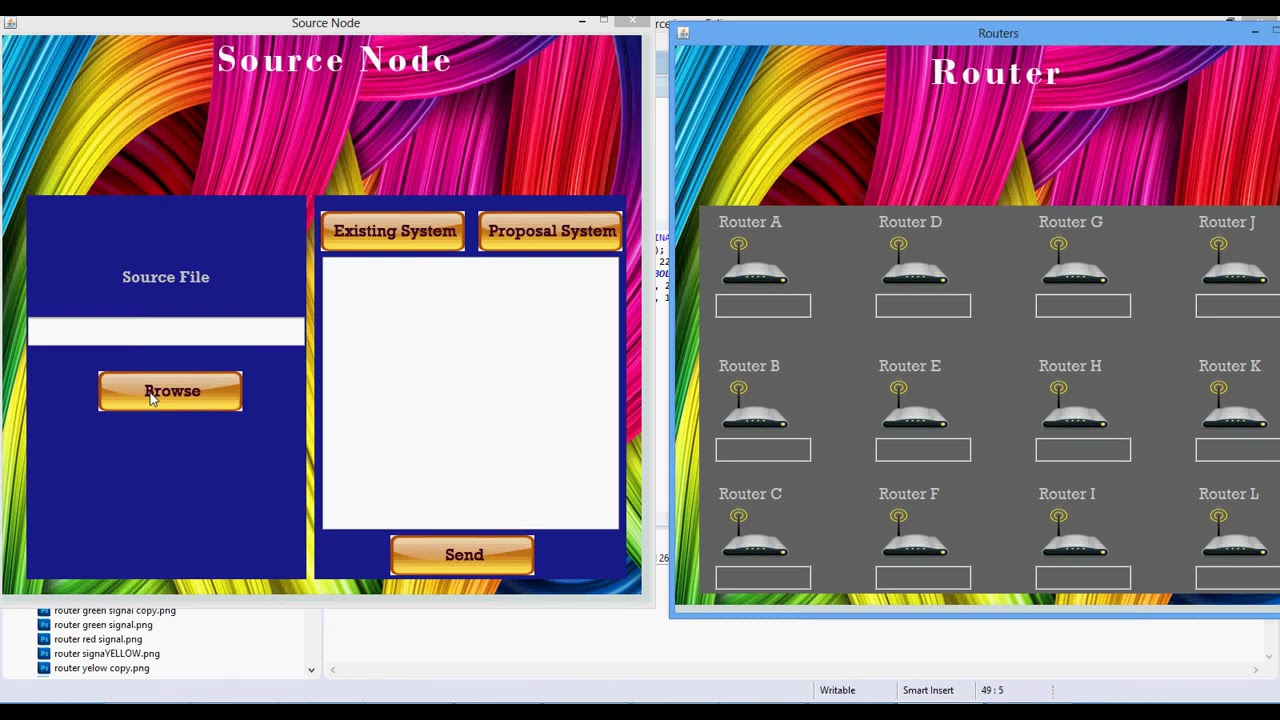Click the text box under Router H
Image resolution: width=1280 pixels, height=720 pixels.
click(1083, 449)
